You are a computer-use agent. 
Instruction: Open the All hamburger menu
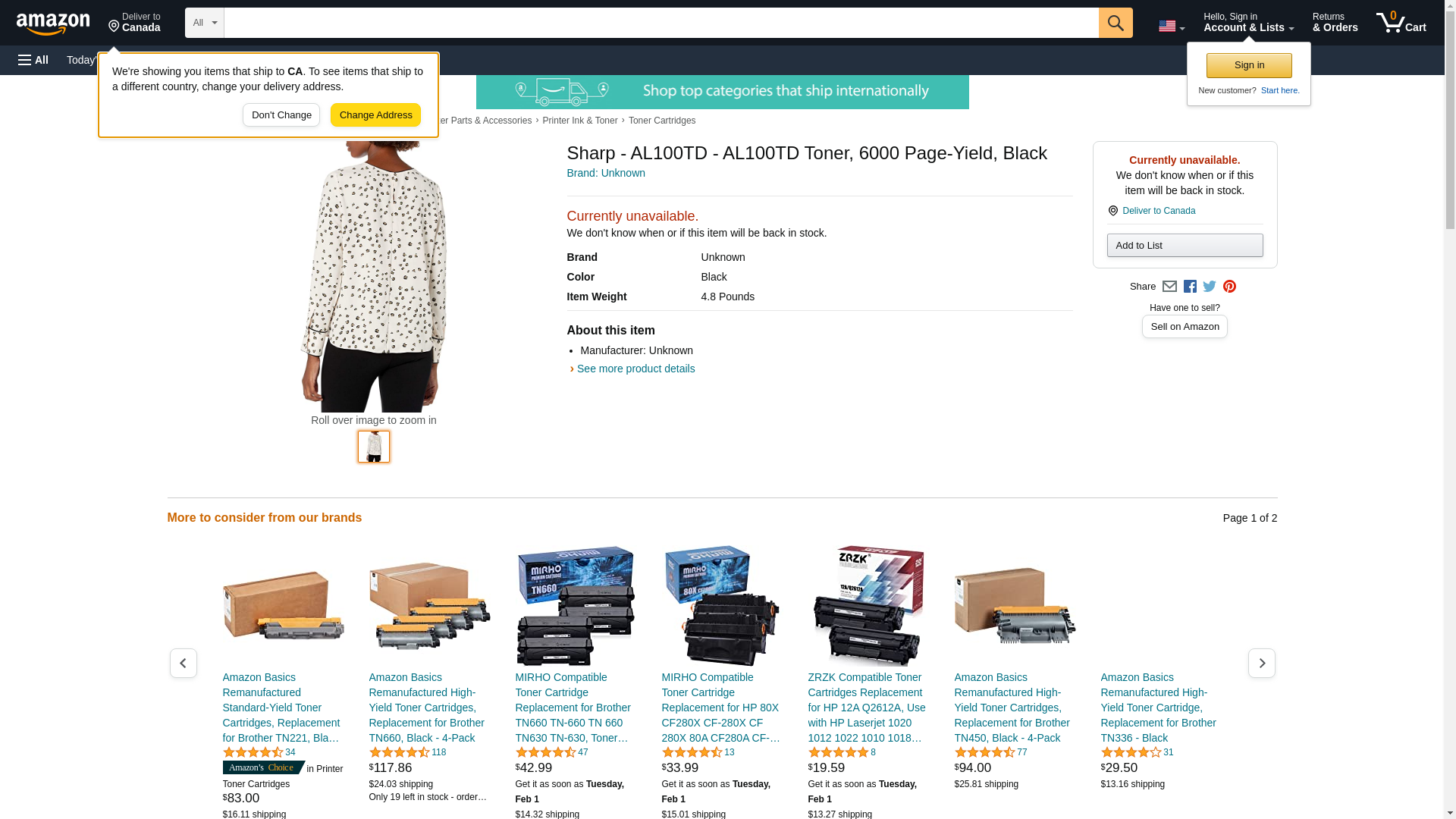tap(33, 60)
